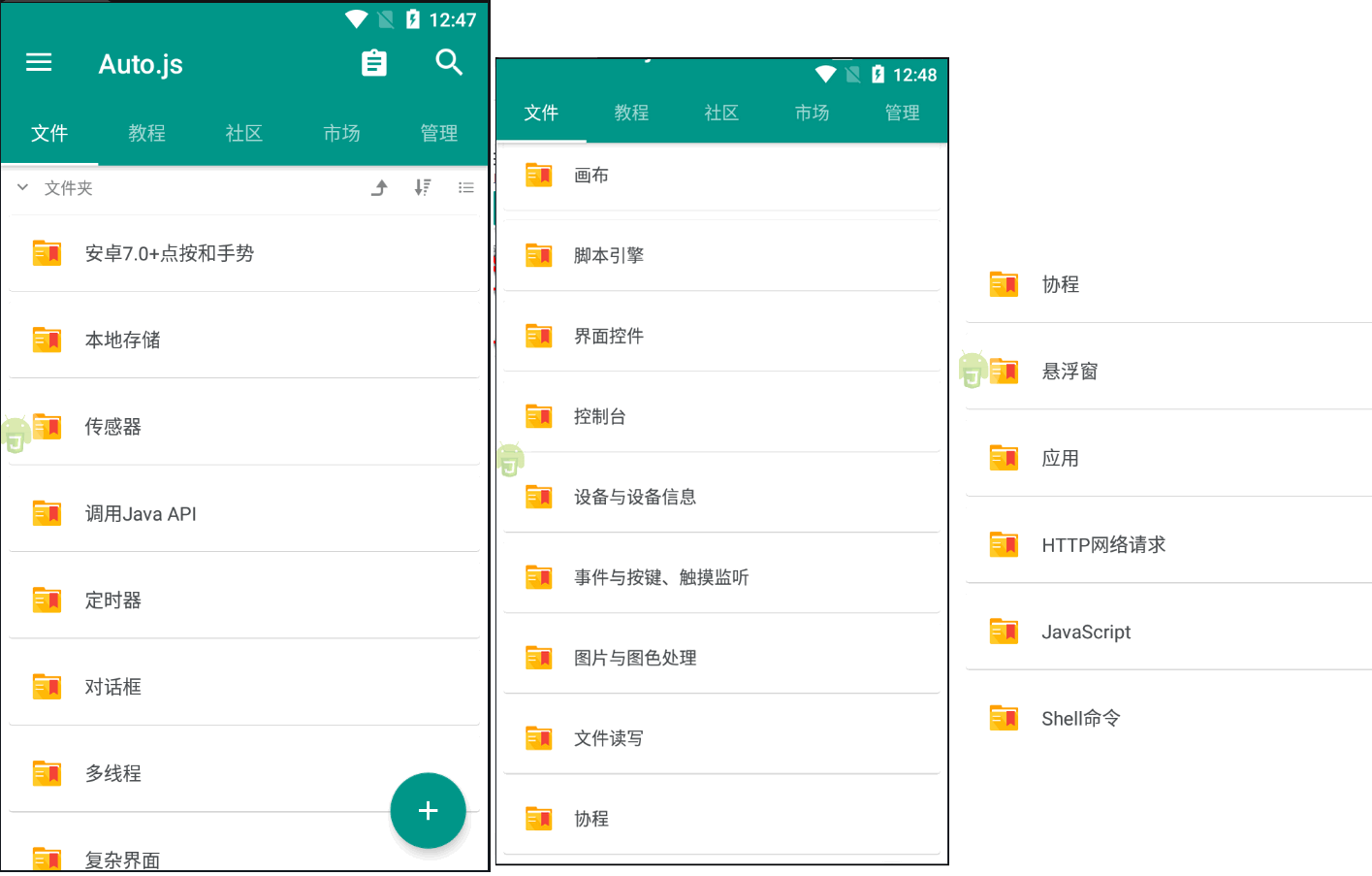
Task: Tap the 12:48 clock in middle screen
Action: [915, 75]
